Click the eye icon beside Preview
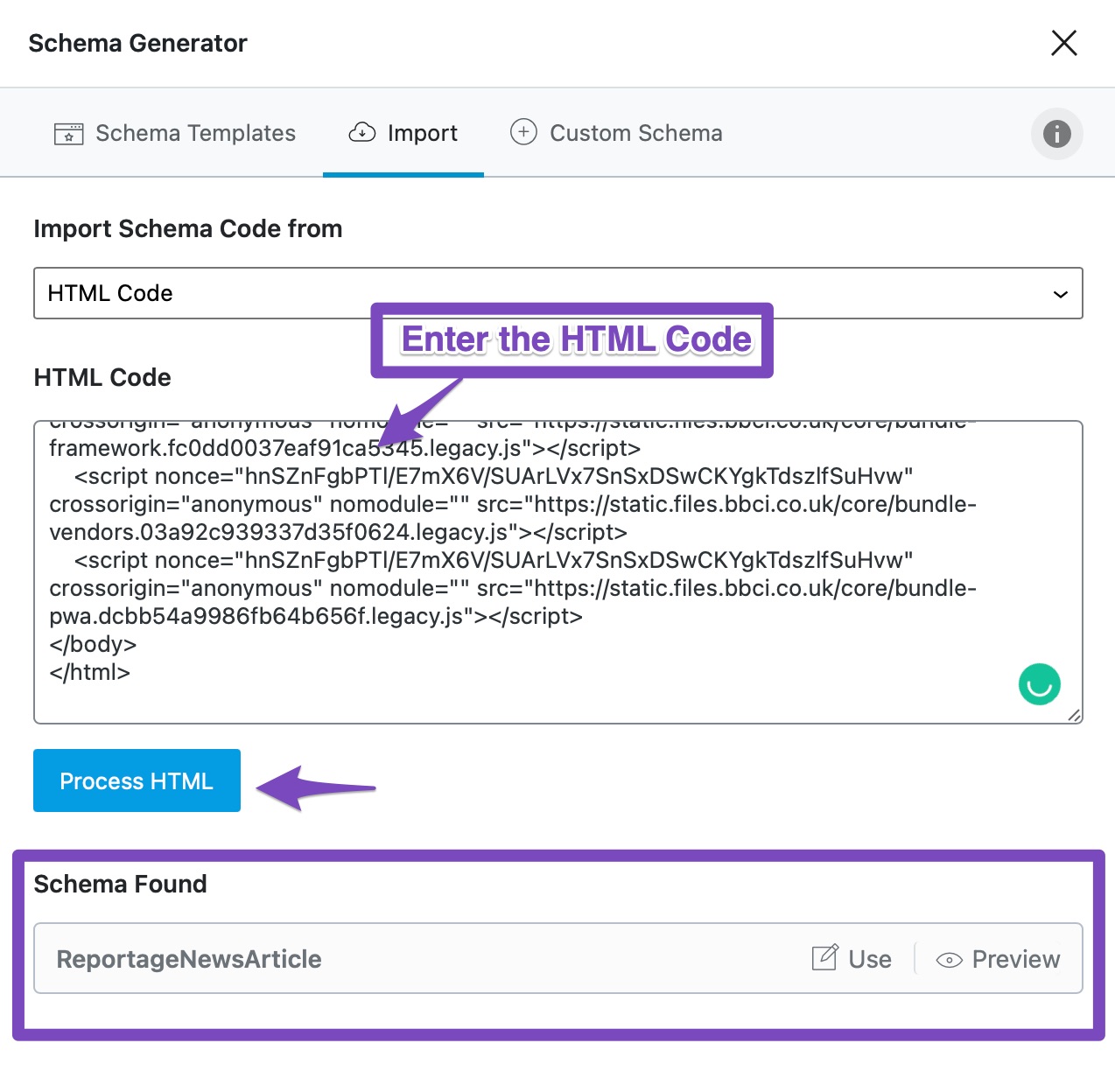The image size is (1115, 1092). coord(949,960)
